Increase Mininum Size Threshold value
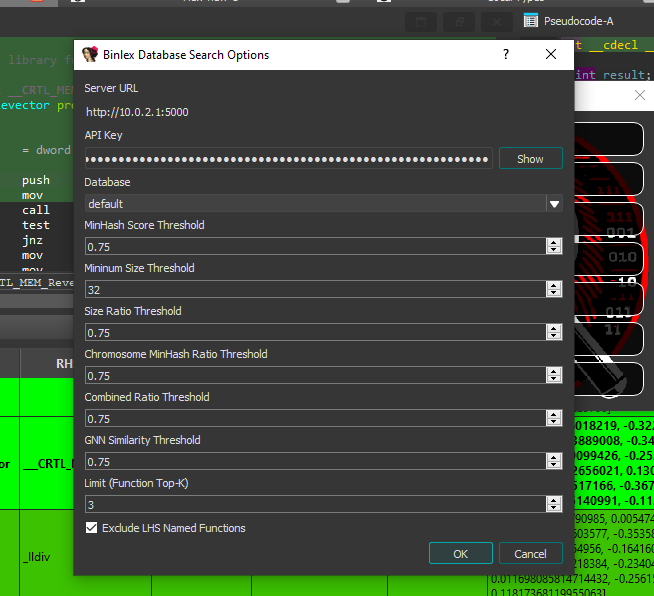 point(554,286)
